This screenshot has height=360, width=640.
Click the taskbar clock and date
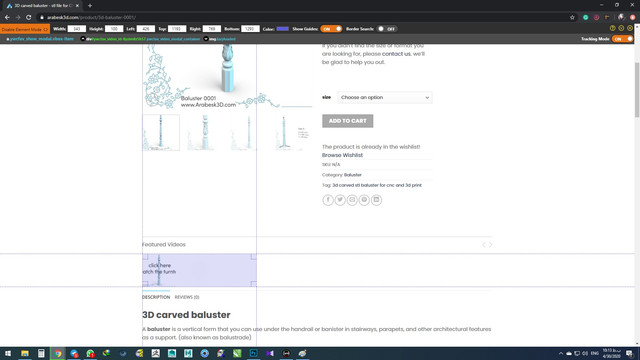pyautogui.click(x=611, y=353)
